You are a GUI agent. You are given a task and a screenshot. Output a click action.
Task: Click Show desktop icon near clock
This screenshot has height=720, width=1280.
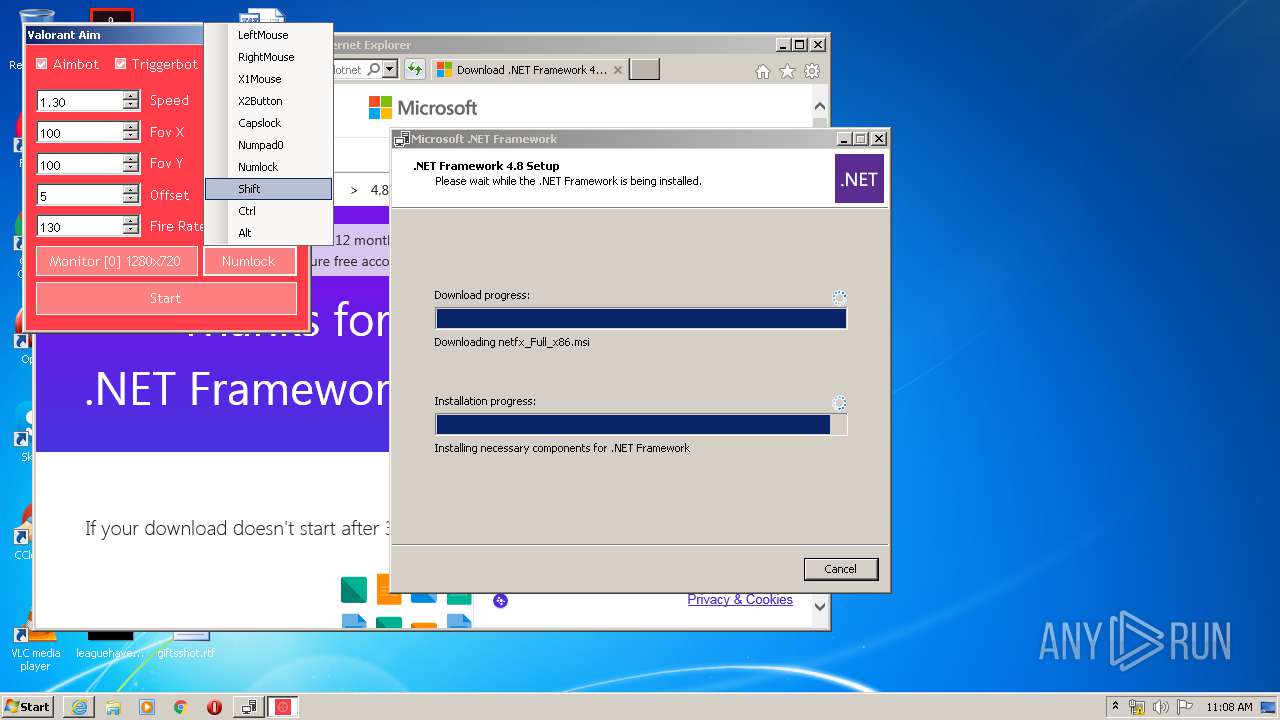[1268, 707]
